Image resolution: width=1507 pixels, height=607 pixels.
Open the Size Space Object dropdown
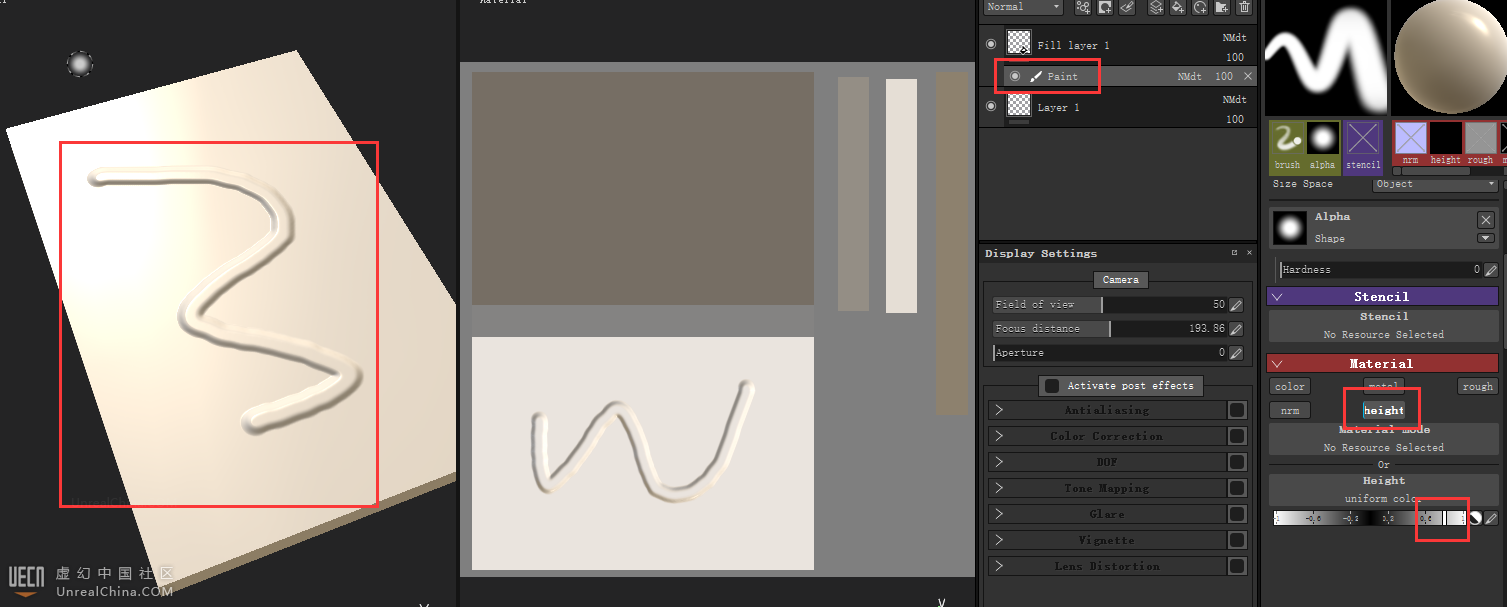(1436, 184)
